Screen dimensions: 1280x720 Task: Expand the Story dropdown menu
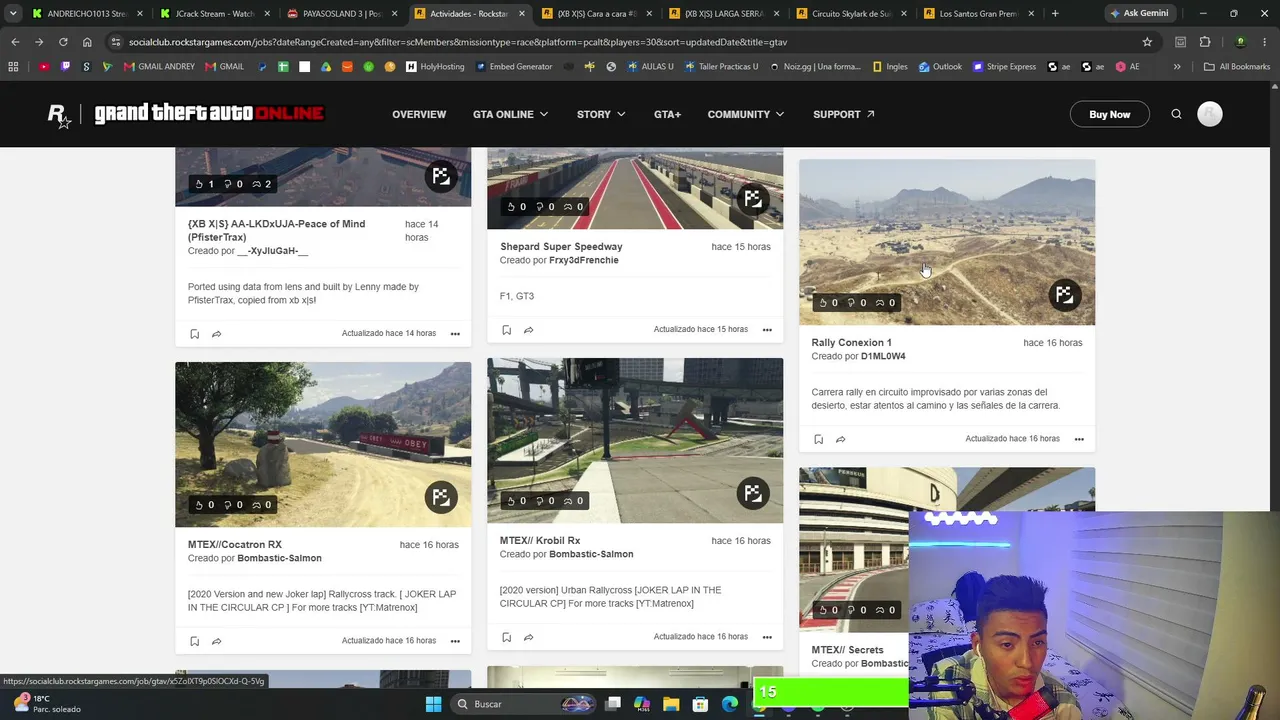tap(601, 114)
